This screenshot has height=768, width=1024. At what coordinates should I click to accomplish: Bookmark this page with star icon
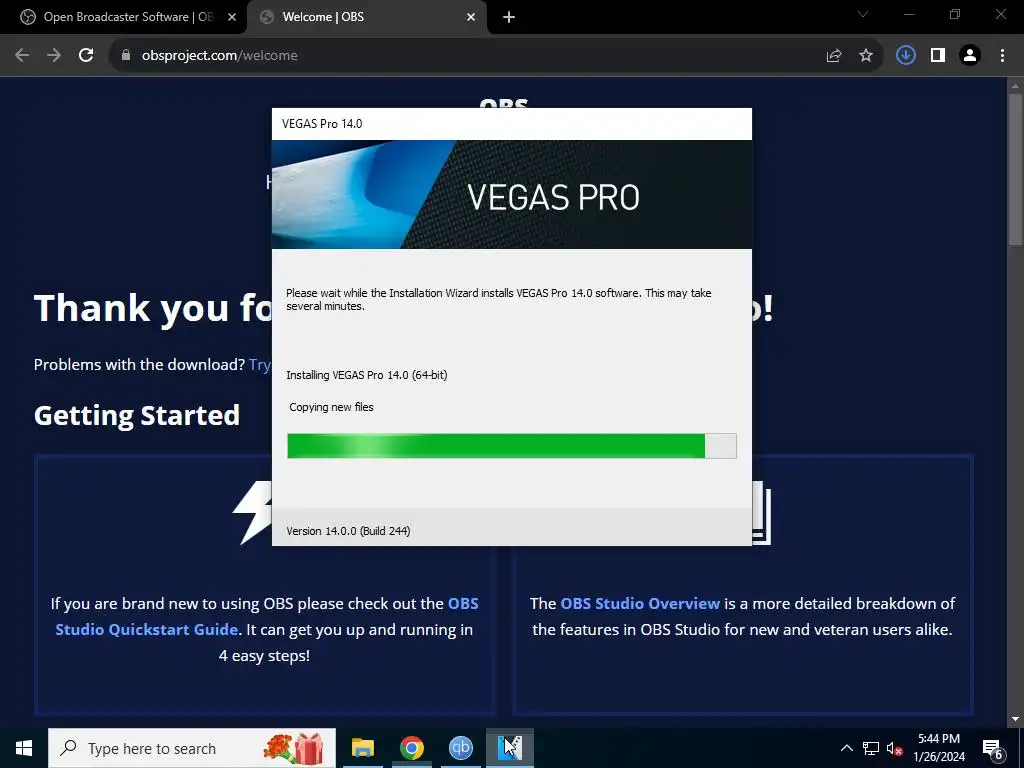(x=866, y=56)
